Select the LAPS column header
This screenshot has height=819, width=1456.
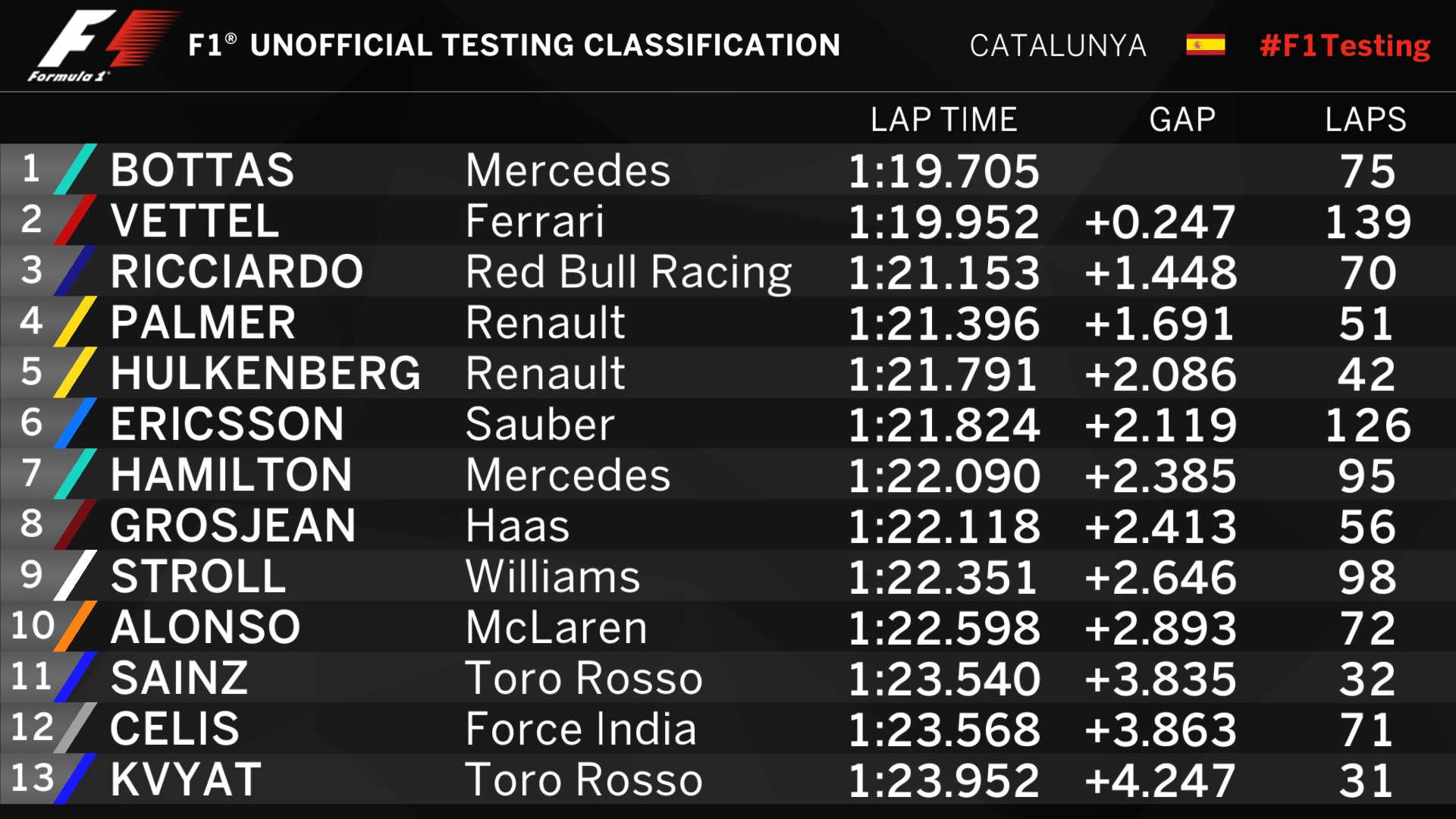tap(1366, 120)
